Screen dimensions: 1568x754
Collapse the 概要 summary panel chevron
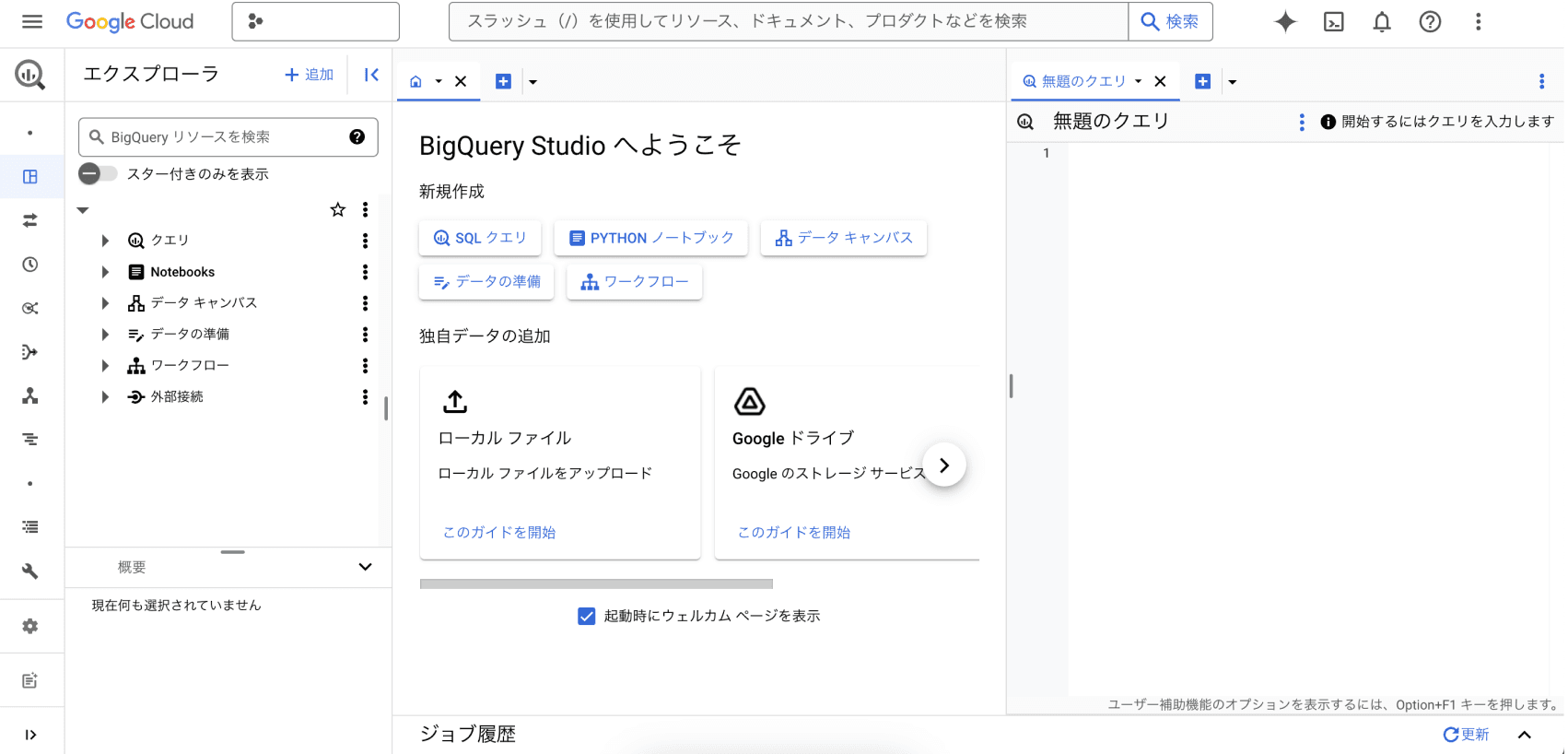click(366, 567)
